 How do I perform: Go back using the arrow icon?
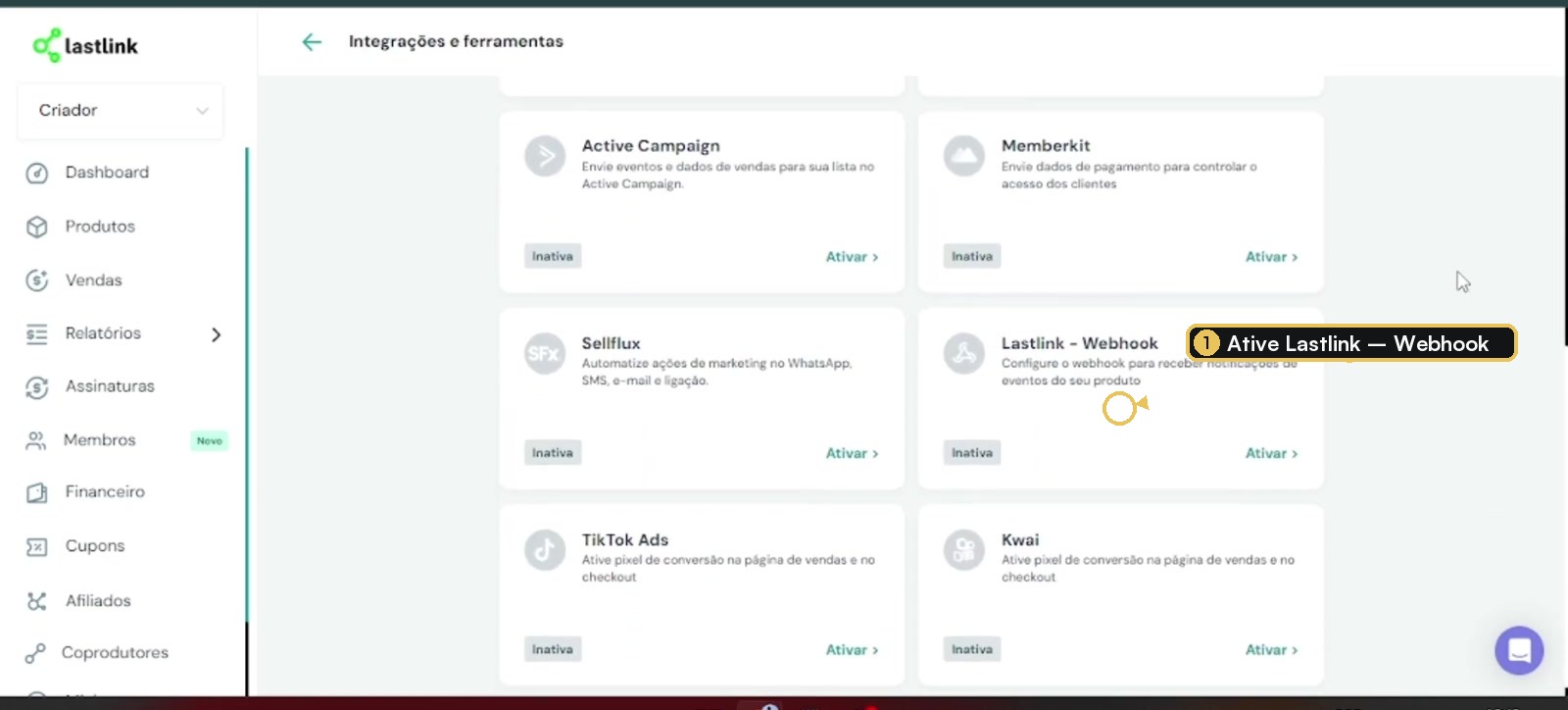[x=312, y=41]
